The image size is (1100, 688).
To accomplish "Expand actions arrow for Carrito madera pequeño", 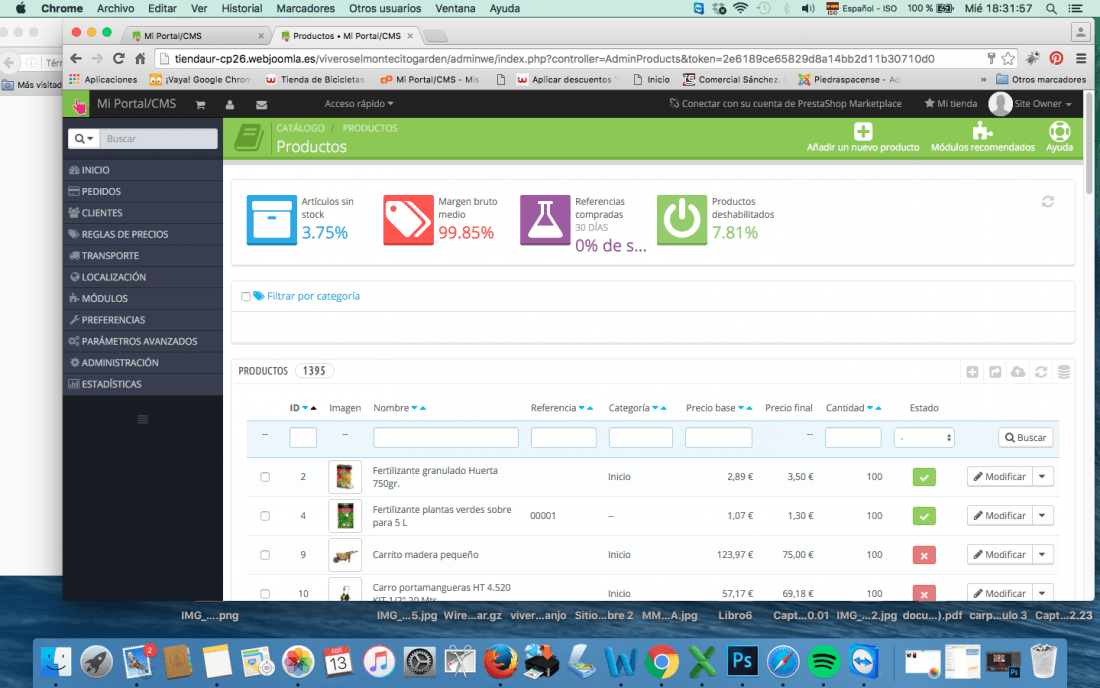I will coord(1042,555).
